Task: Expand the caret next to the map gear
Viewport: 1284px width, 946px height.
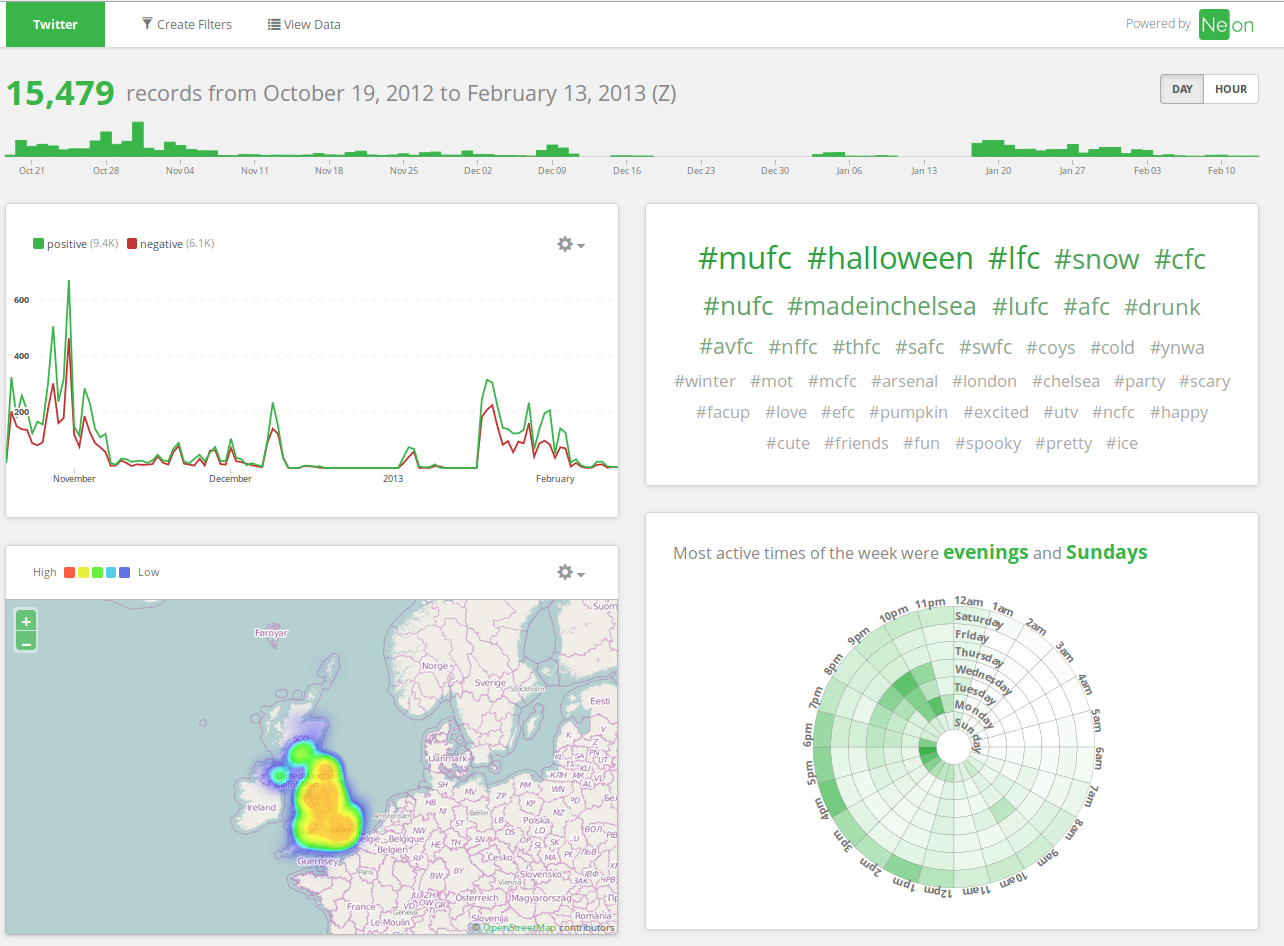Action: point(581,574)
